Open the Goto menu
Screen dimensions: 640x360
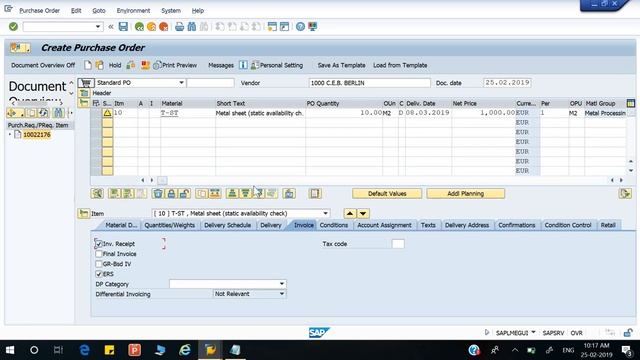[99, 11]
